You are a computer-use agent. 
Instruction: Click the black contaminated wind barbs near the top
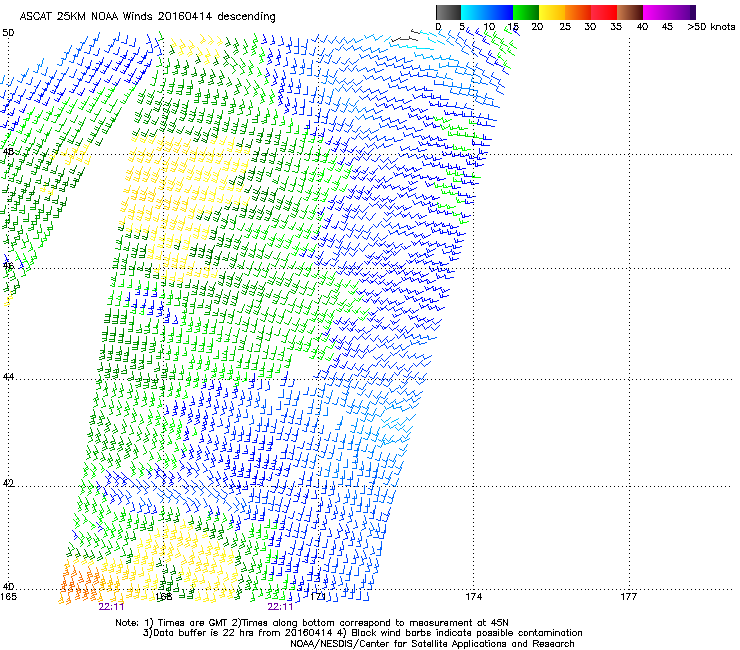tap(405, 37)
